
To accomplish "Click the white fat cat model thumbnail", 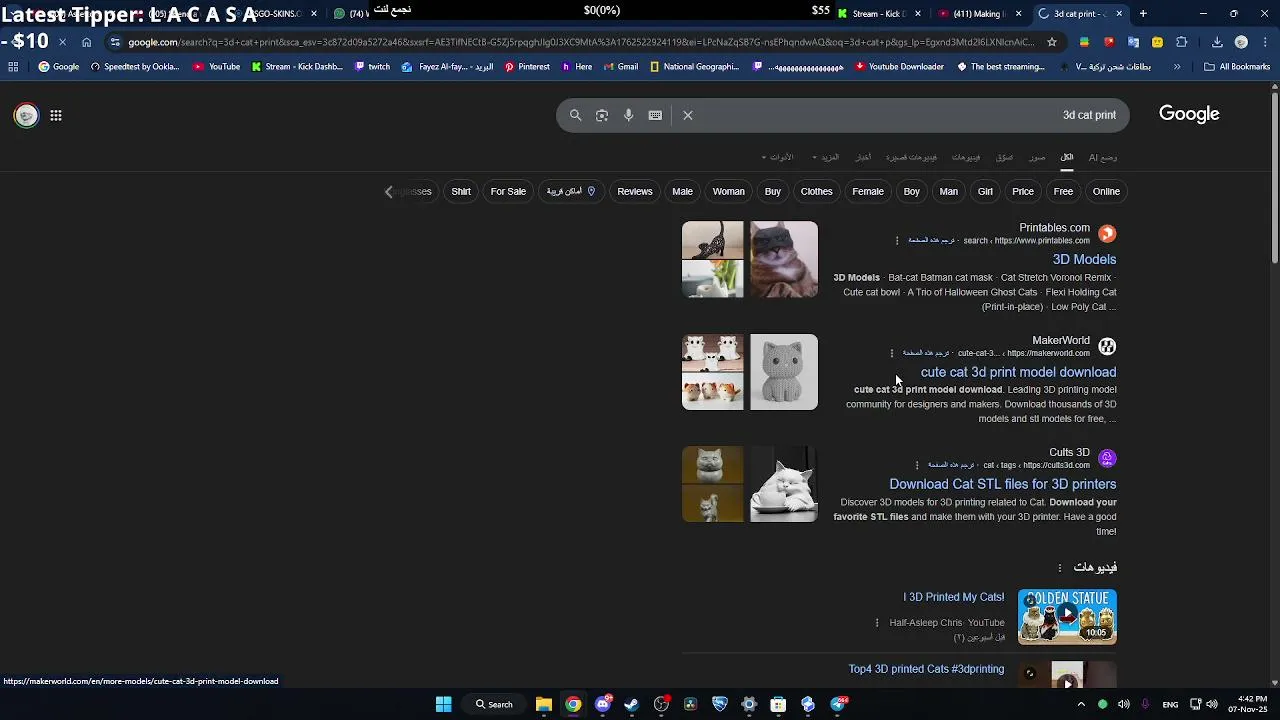I will pyautogui.click(x=784, y=484).
